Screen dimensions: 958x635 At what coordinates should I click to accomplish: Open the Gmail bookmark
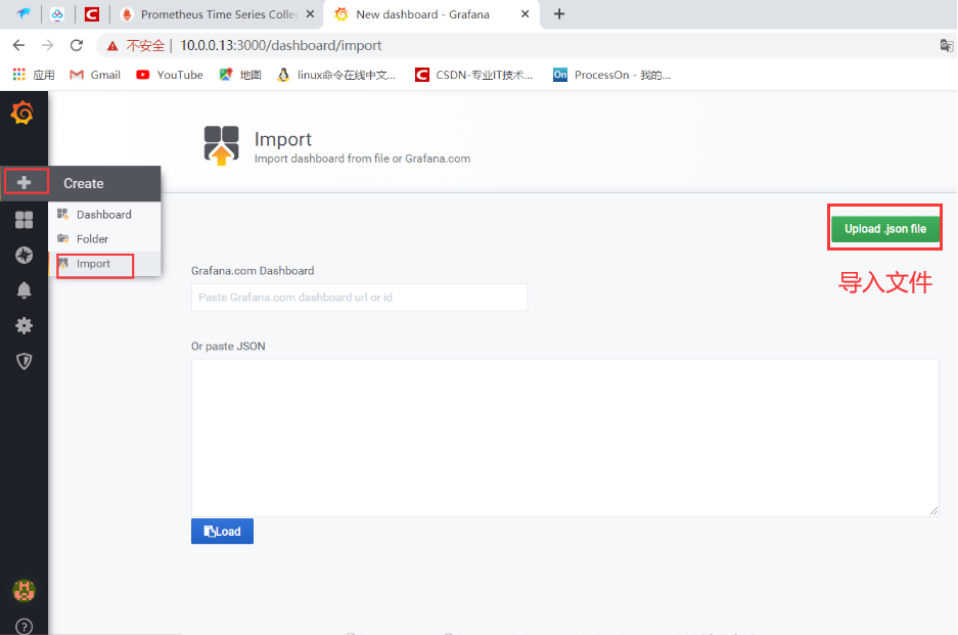click(x=95, y=75)
